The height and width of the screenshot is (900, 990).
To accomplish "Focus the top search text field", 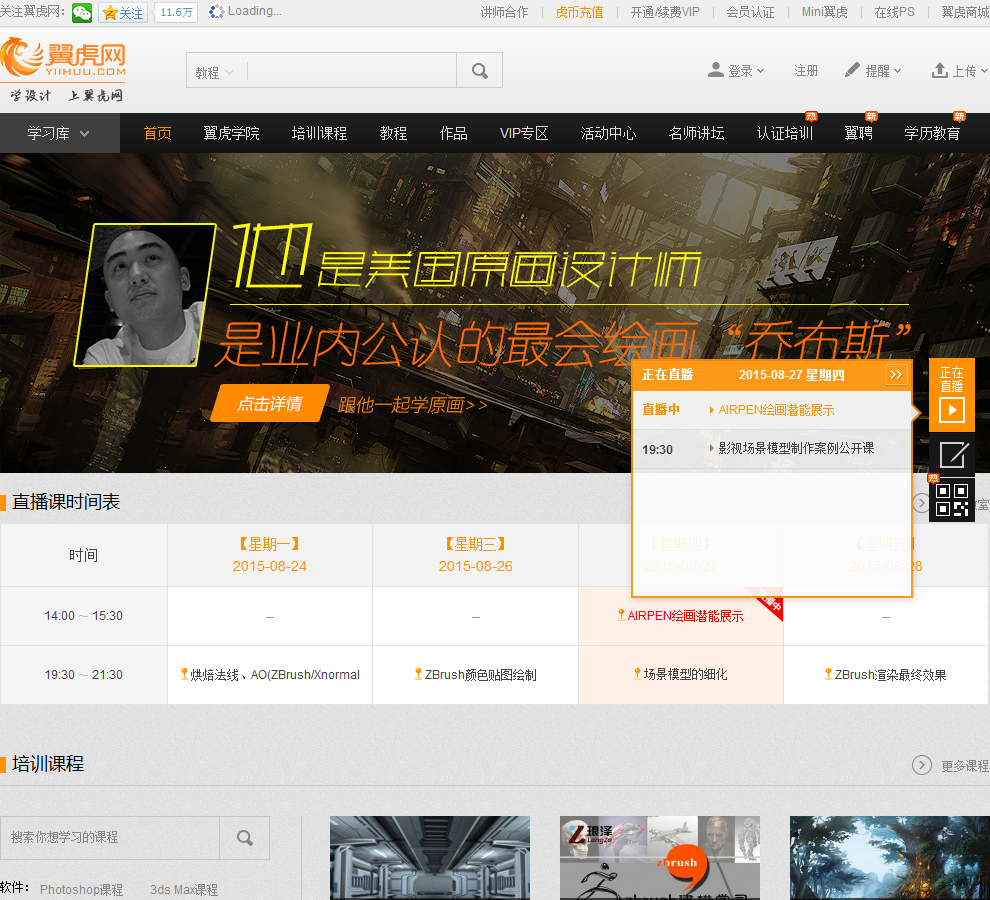I will point(351,70).
